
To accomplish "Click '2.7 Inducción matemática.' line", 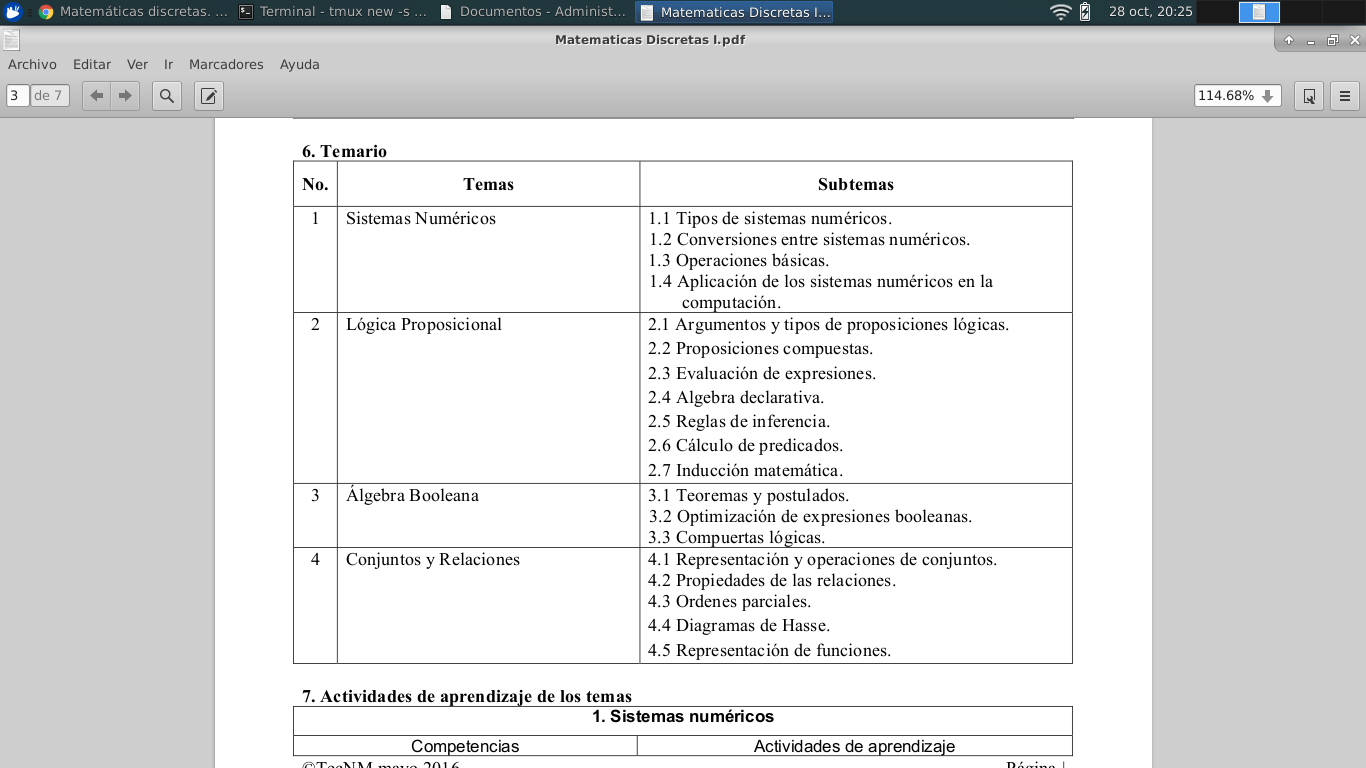I will pyautogui.click(x=746, y=470).
